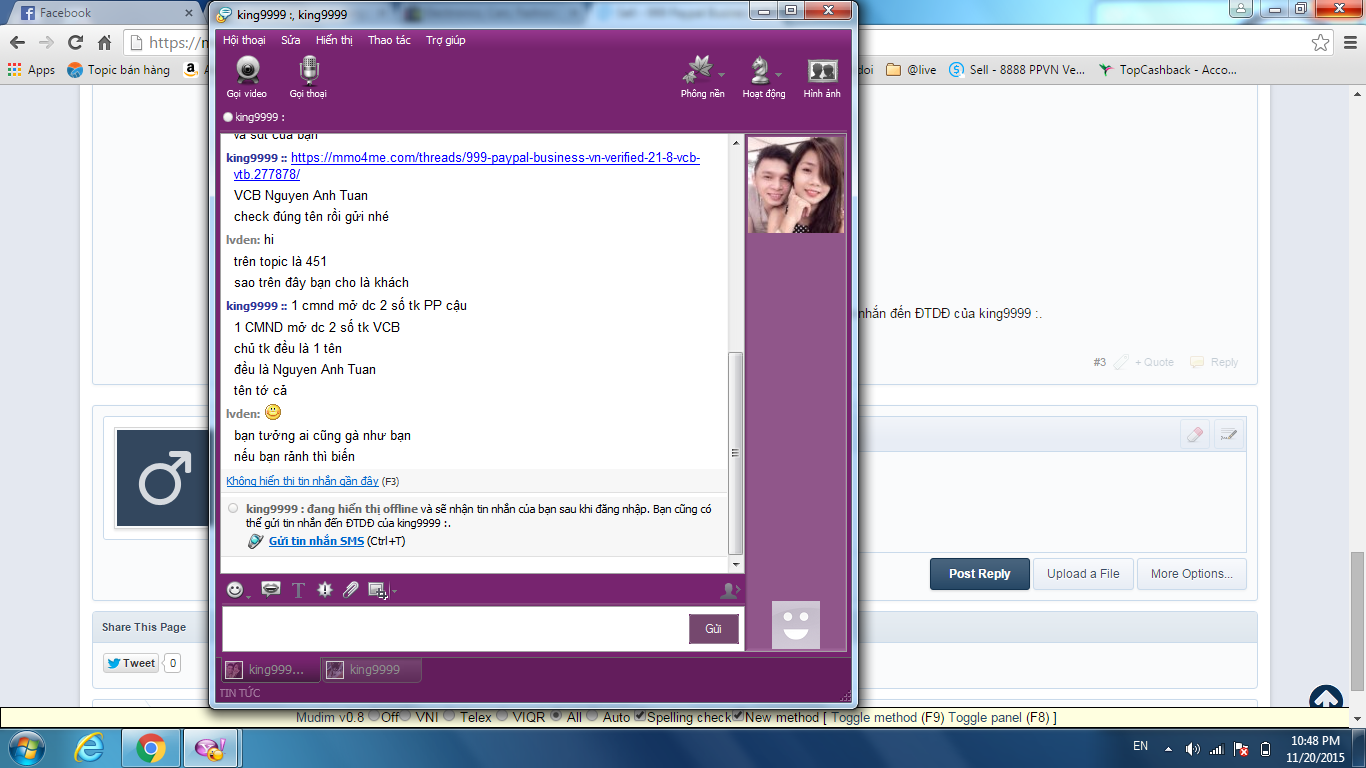The width and height of the screenshot is (1366, 768).
Task: Click the volume speaker tray icon
Action: (1192, 749)
